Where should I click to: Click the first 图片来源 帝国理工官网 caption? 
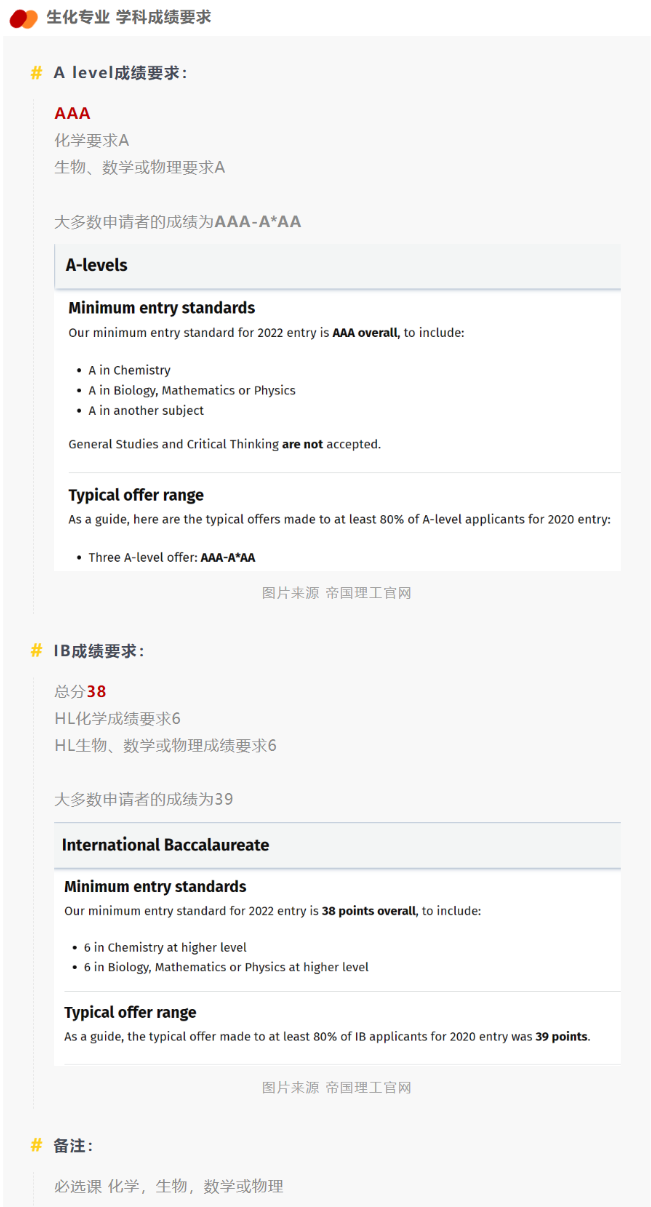coord(337,593)
